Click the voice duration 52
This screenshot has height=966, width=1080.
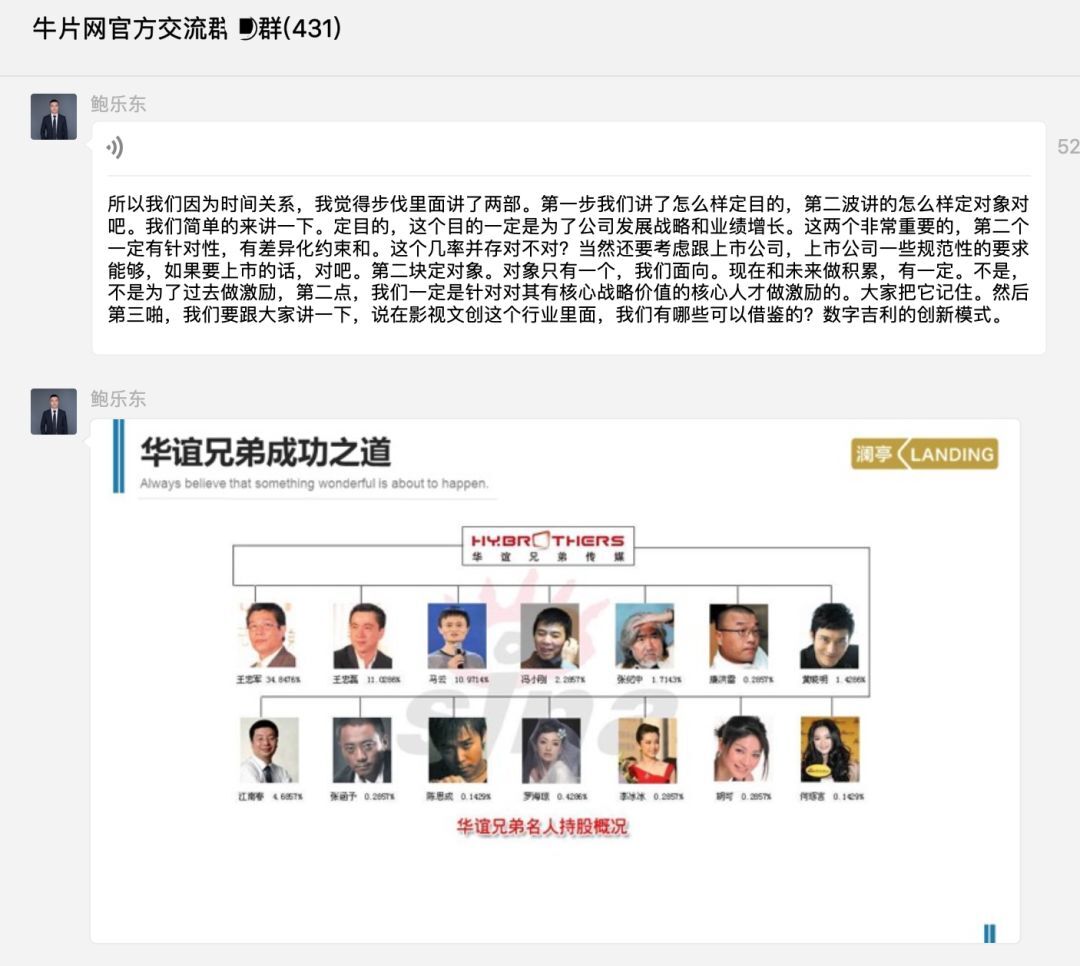pyautogui.click(x=1068, y=147)
